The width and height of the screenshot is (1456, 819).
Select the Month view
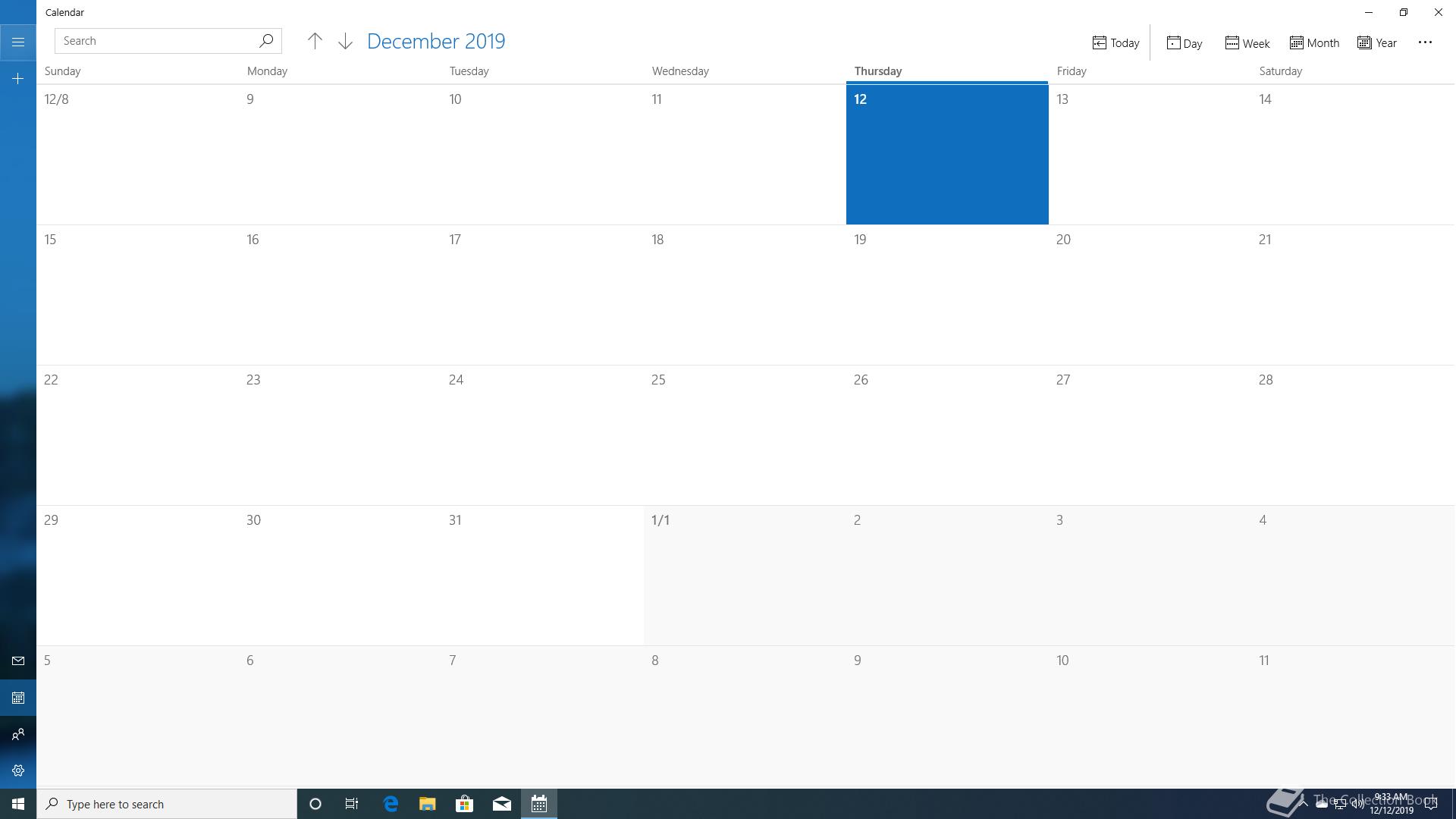1314,43
